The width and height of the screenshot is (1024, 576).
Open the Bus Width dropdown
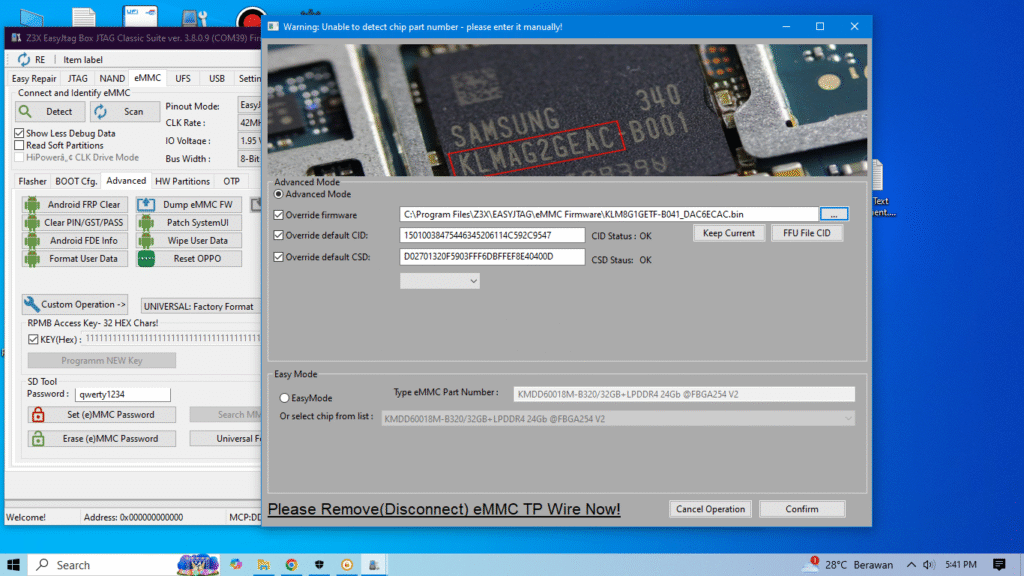tap(249, 159)
